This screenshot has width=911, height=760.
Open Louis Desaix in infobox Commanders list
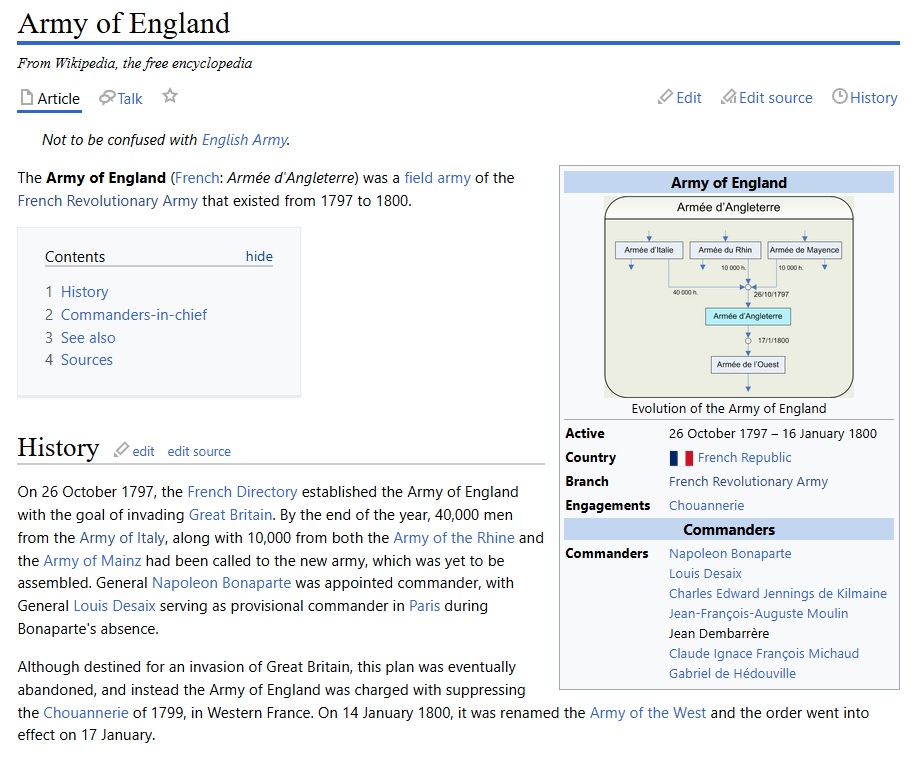pos(705,573)
